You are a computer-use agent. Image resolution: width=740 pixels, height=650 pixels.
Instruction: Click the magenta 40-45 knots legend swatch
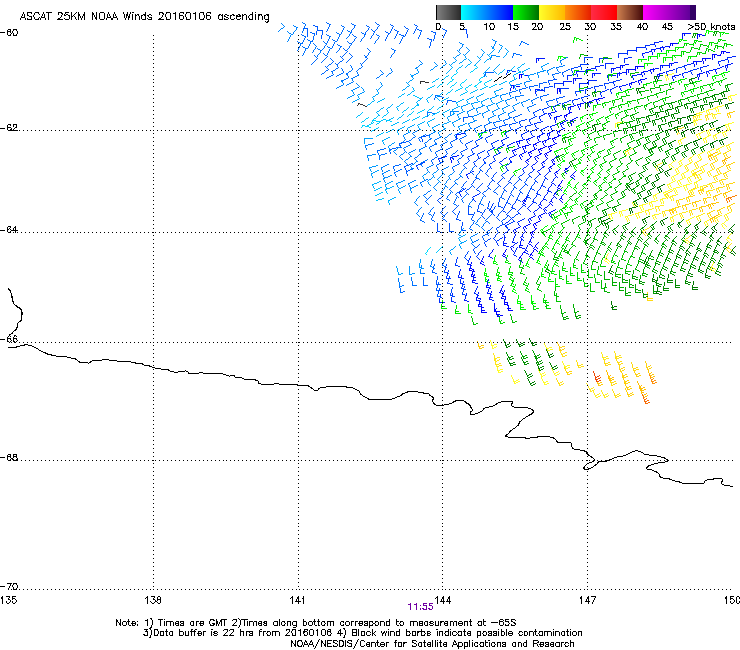[x=656, y=12]
